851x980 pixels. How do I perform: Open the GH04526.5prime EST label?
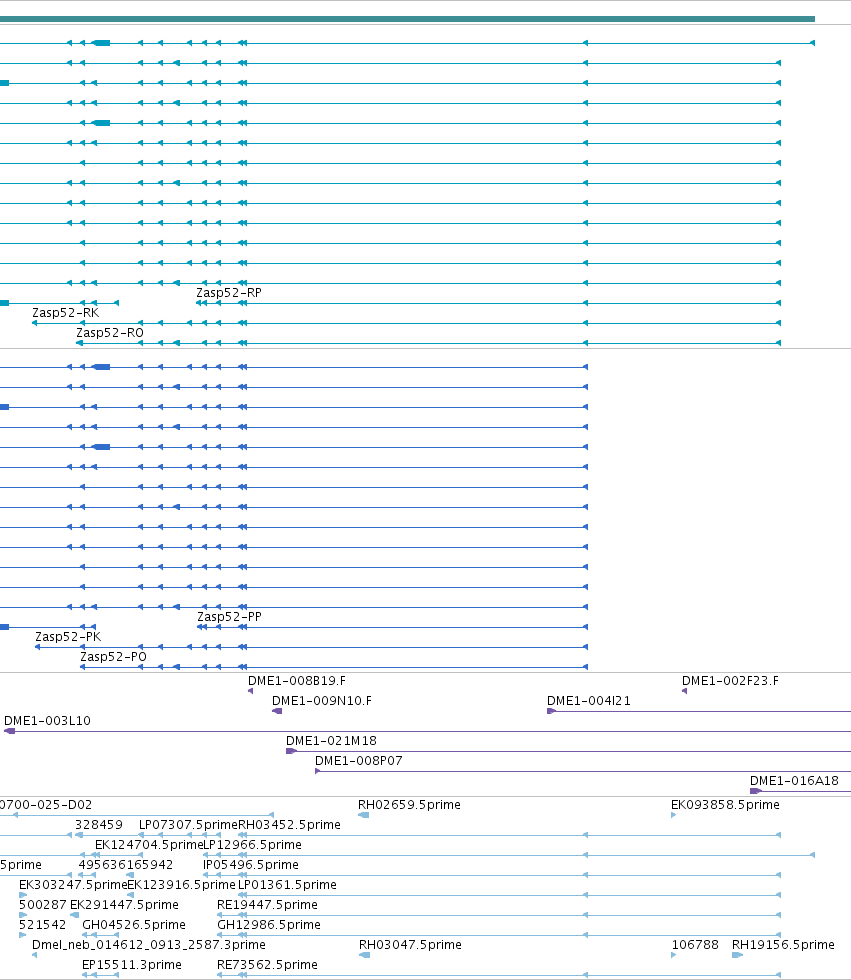click(134, 925)
